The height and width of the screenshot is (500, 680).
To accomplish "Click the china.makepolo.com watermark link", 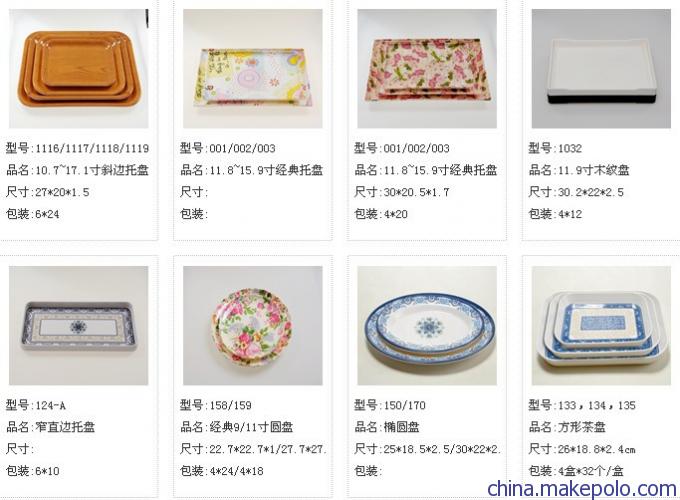I will (x=582, y=488).
